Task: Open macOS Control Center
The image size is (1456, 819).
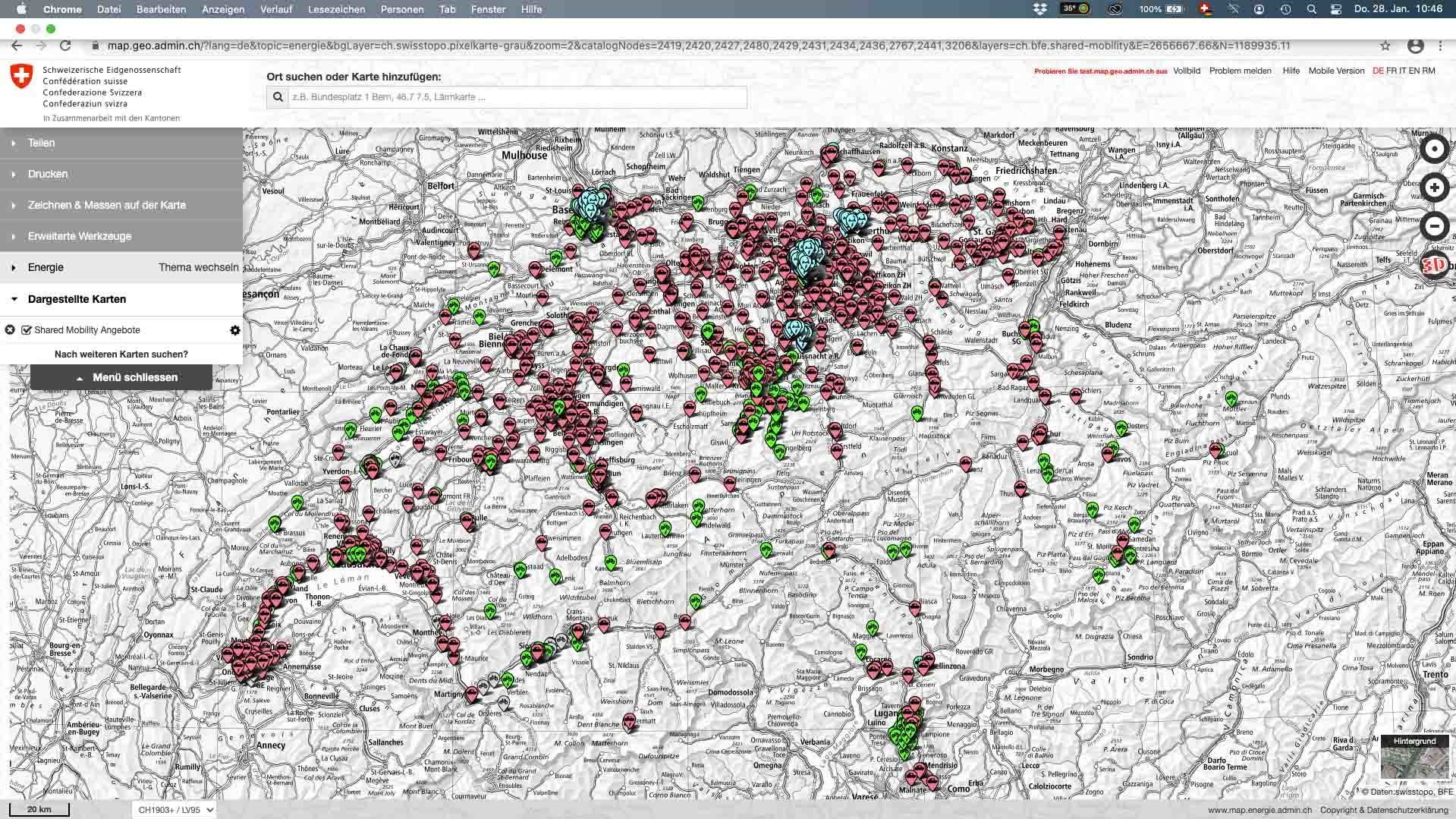Action: 1336,9
